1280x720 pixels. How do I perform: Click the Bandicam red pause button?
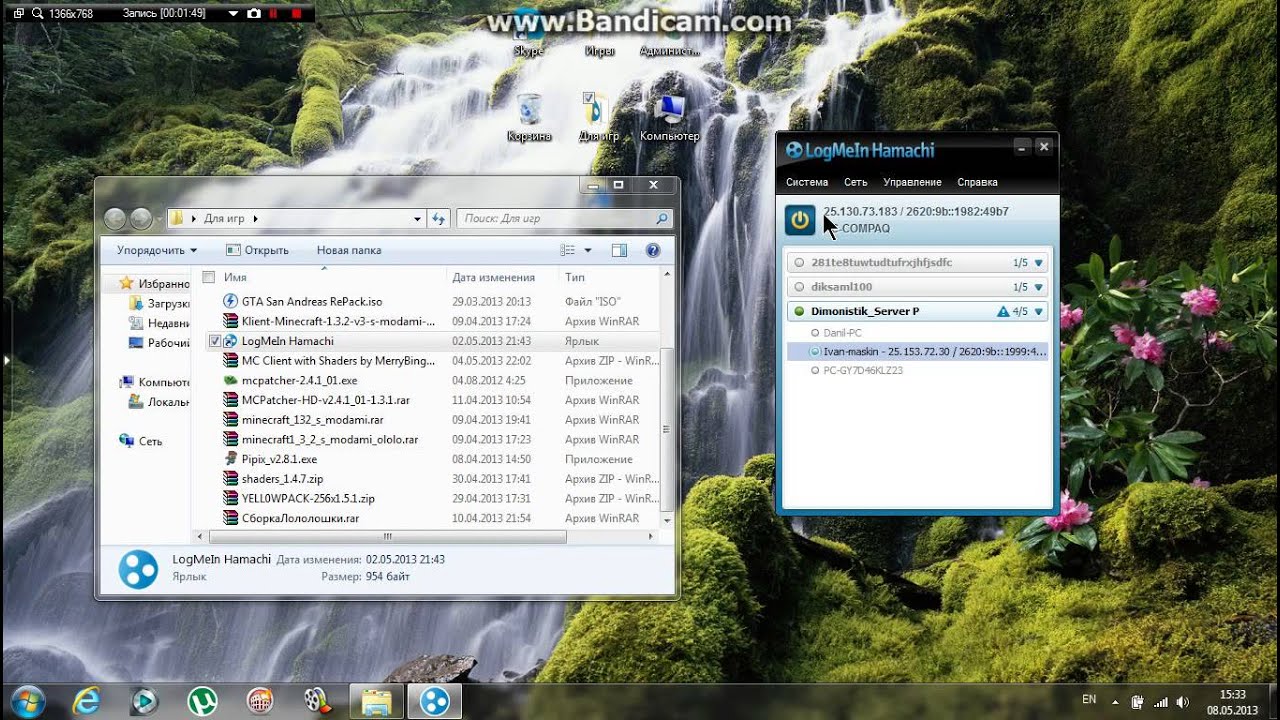click(273, 14)
